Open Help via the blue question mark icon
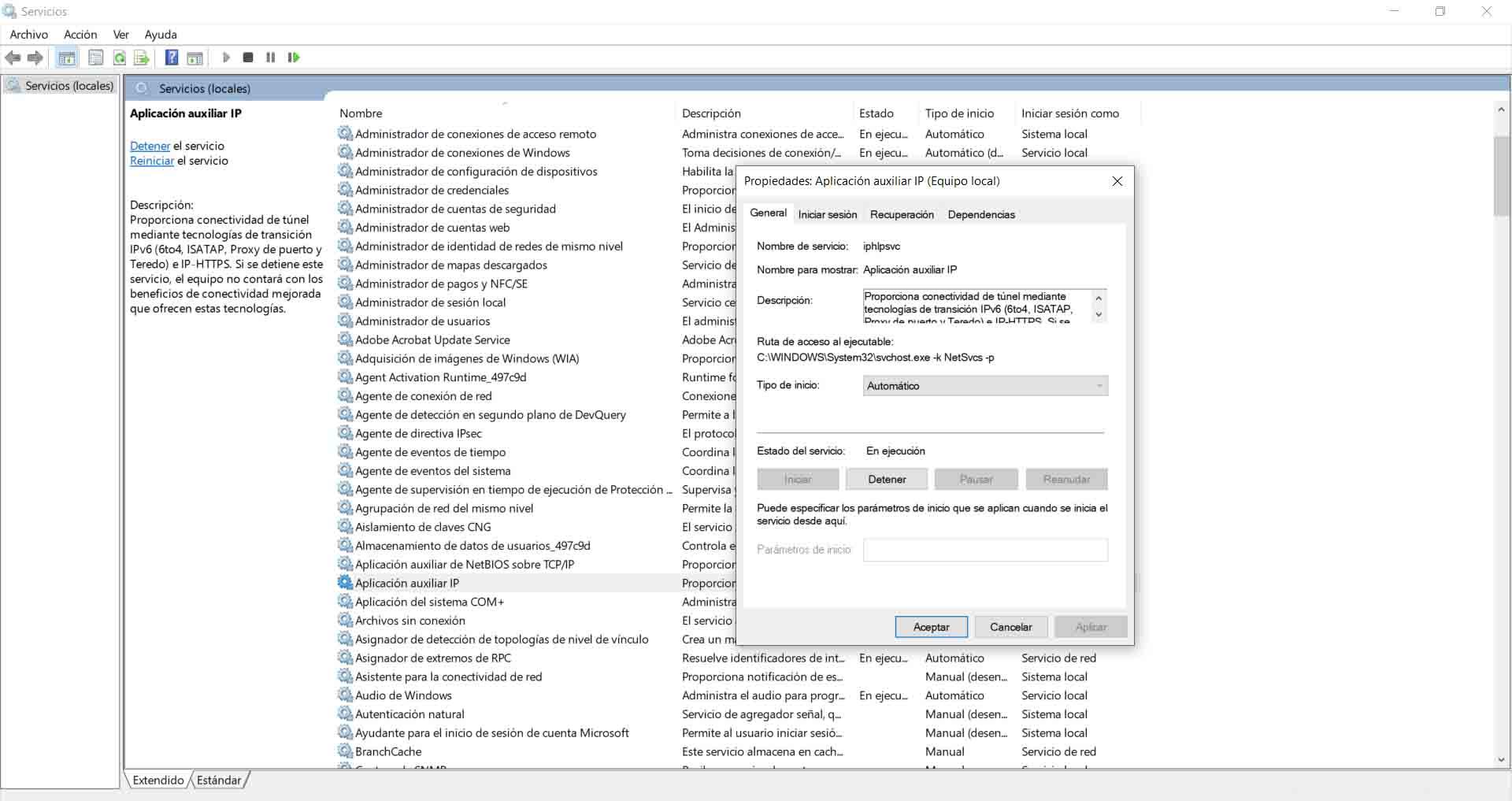This screenshot has height=801, width=1512. [x=172, y=57]
